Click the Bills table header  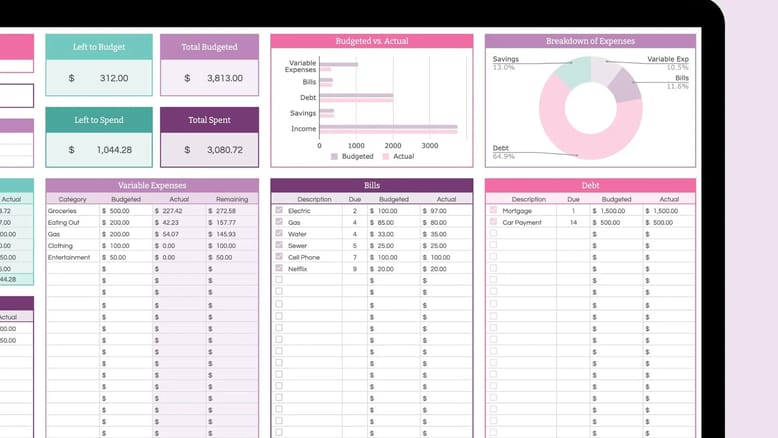[x=371, y=185]
